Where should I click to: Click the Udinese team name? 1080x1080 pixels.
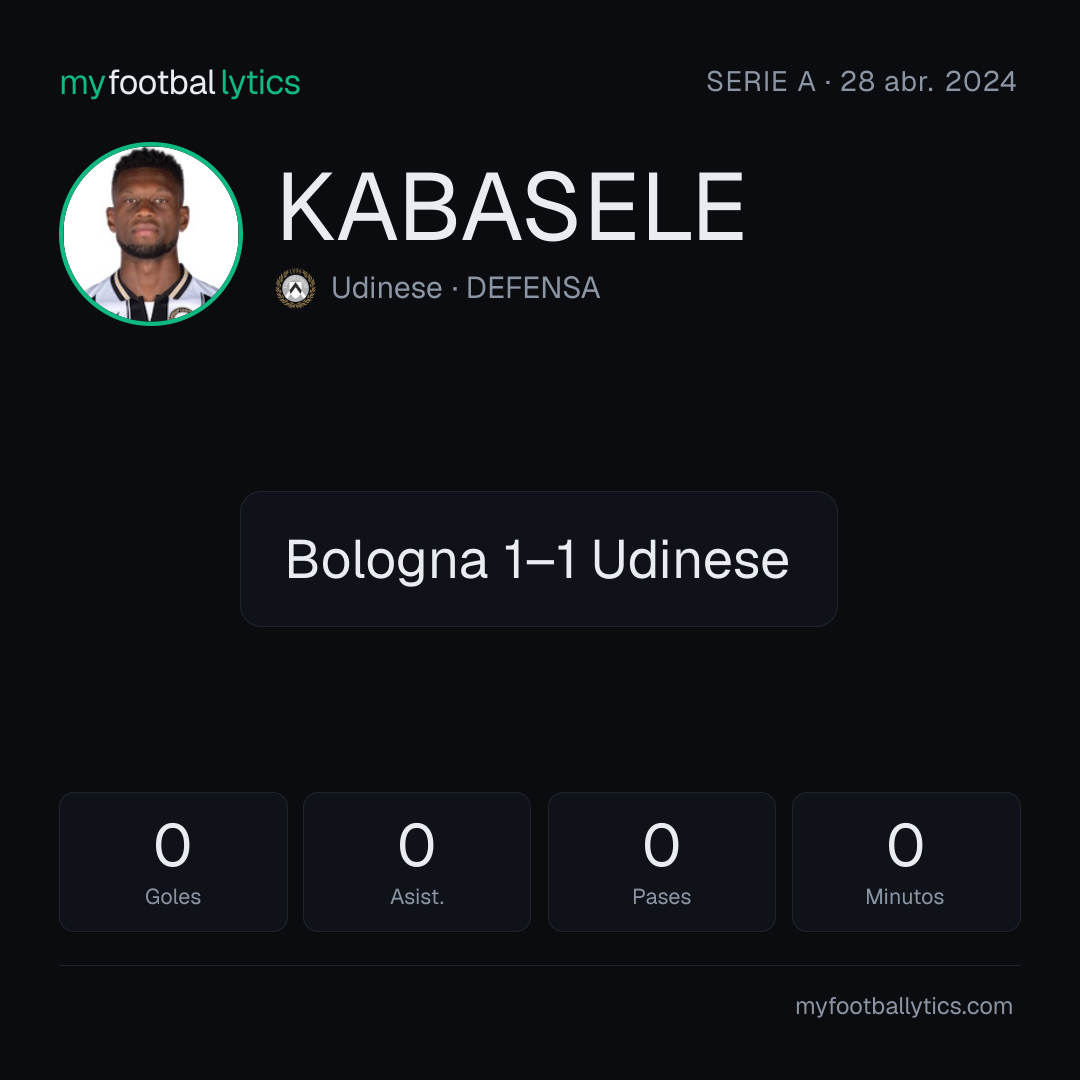coord(386,288)
